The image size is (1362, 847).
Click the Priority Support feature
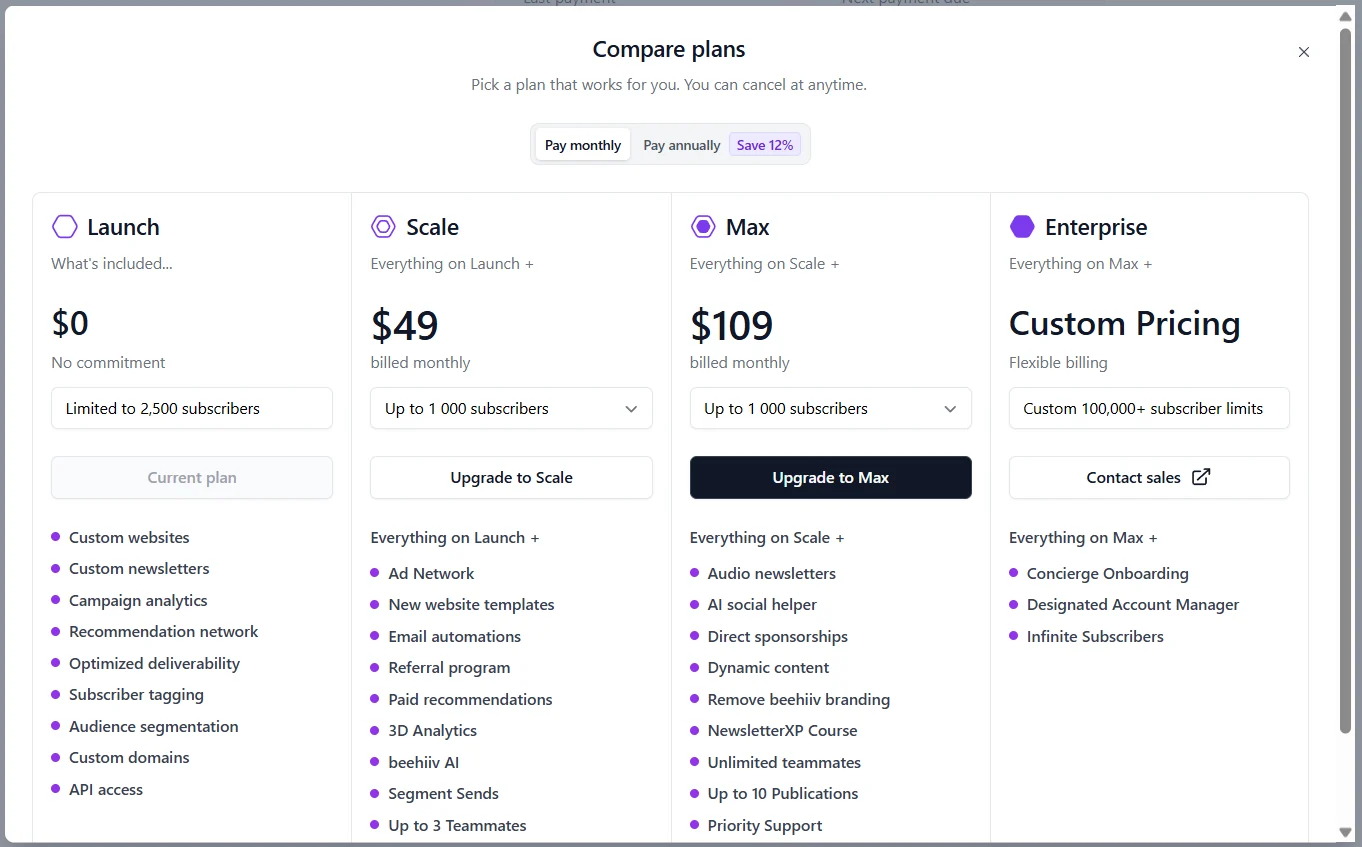(x=765, y=825)
